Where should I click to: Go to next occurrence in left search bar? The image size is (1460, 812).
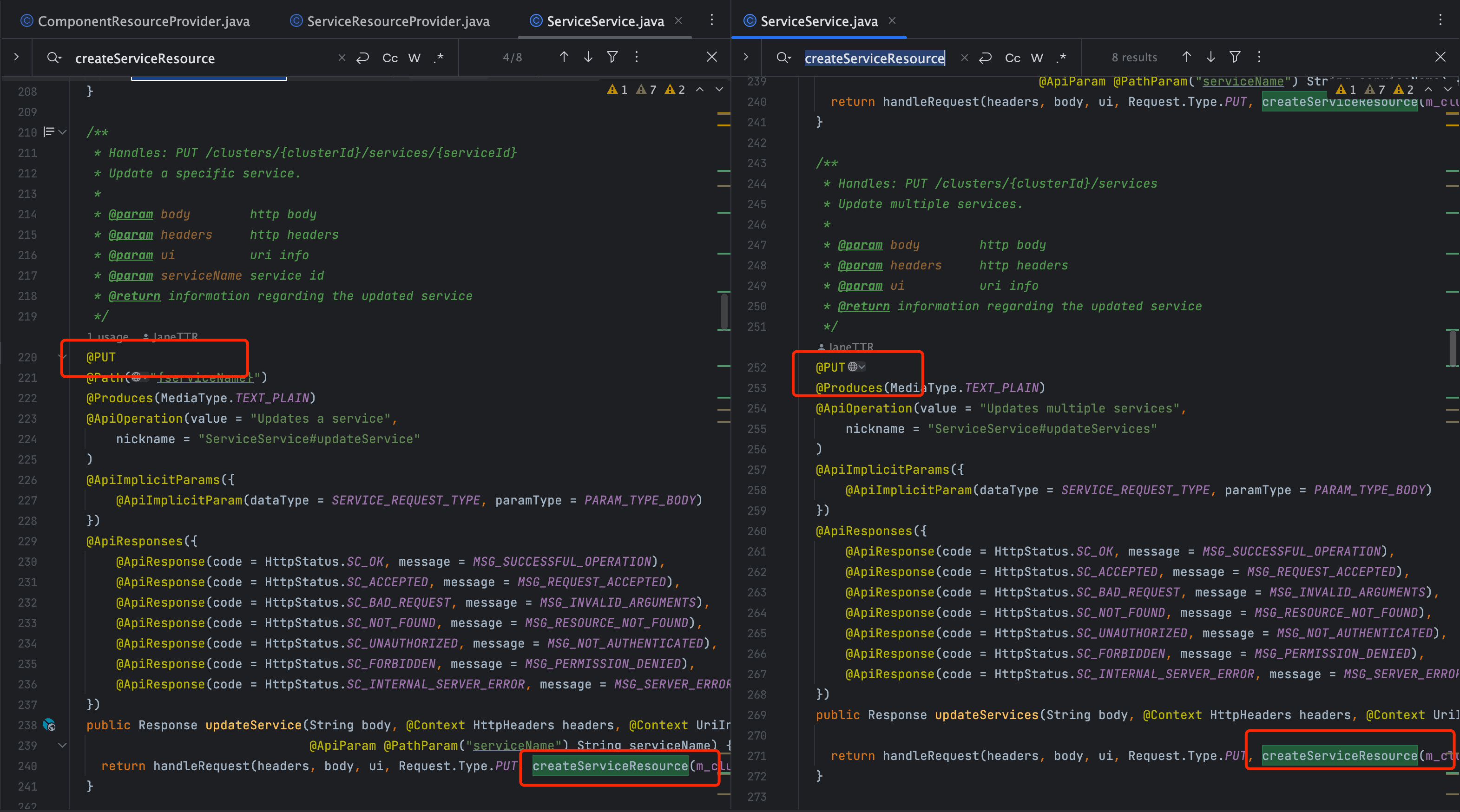click(588, 57)
